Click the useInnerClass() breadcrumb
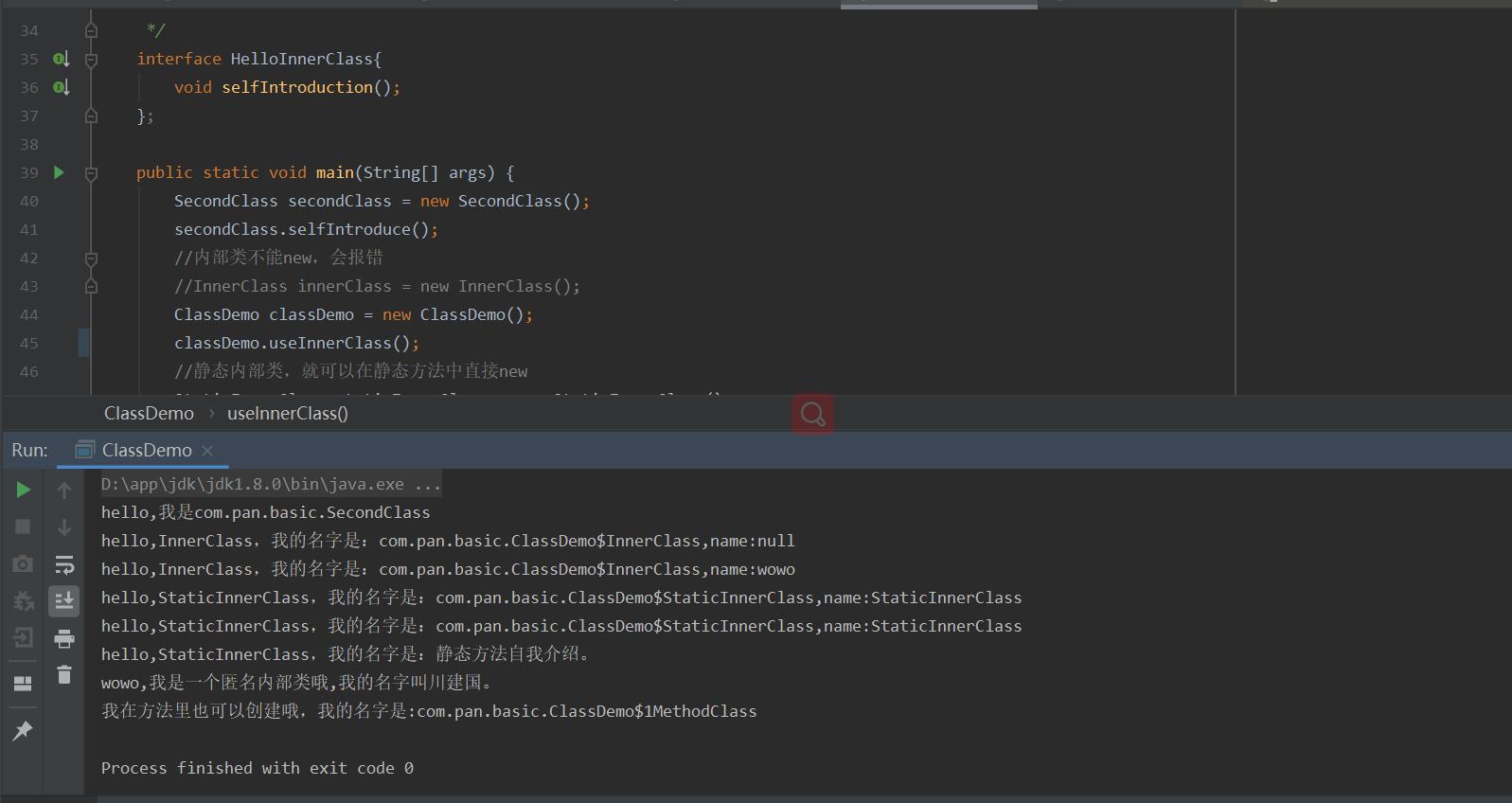The height and width of the screenshot is (803, 1512). pyautogui.click(x=288, y=414)
